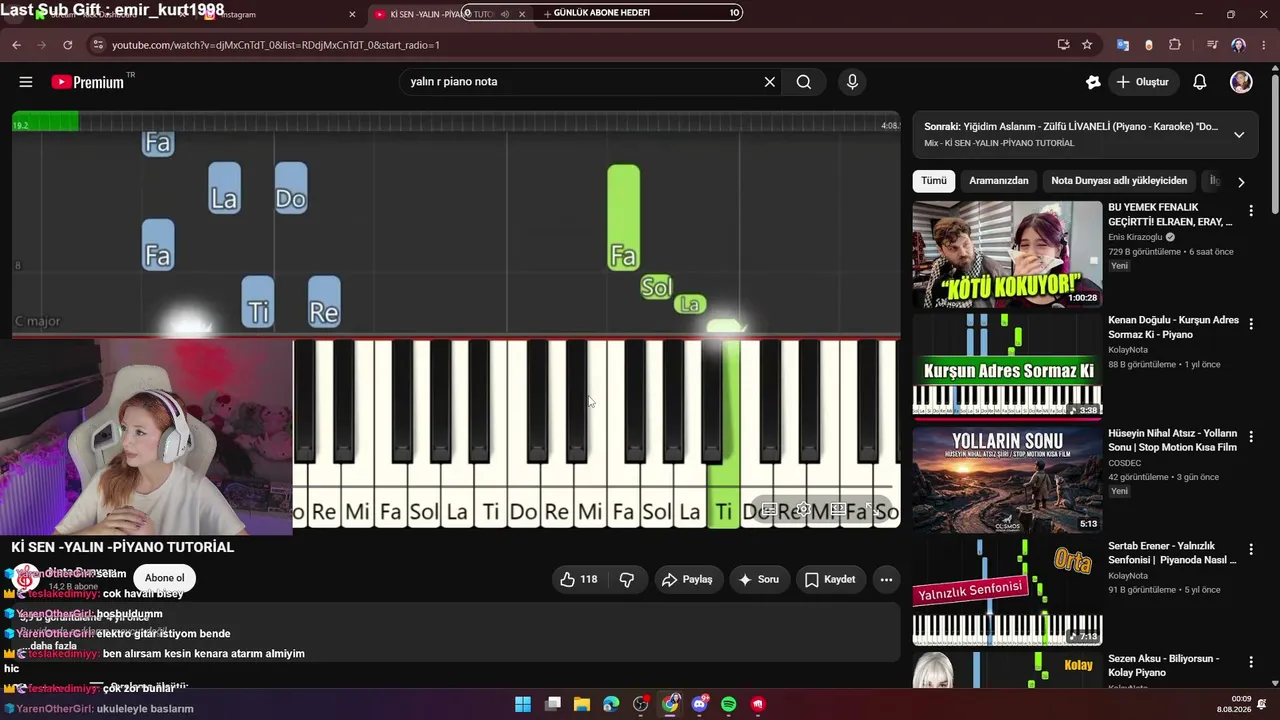This screenshot has height=720, width=1280.
Task: Open the Oluştur create menu
Action: 1142,82
